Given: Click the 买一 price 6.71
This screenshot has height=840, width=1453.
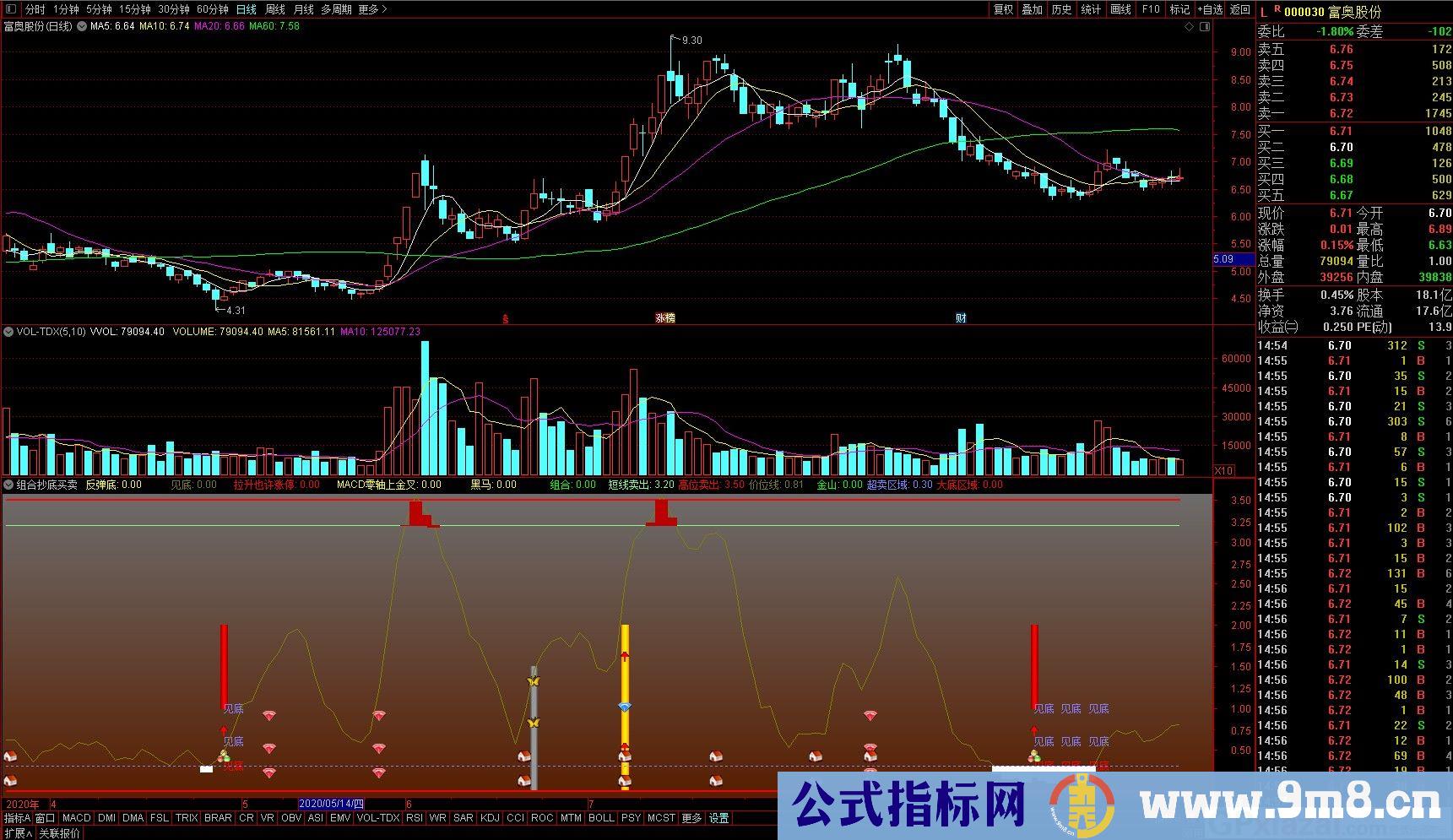Looking at the screenshot, I should (x=1341, y=131).
